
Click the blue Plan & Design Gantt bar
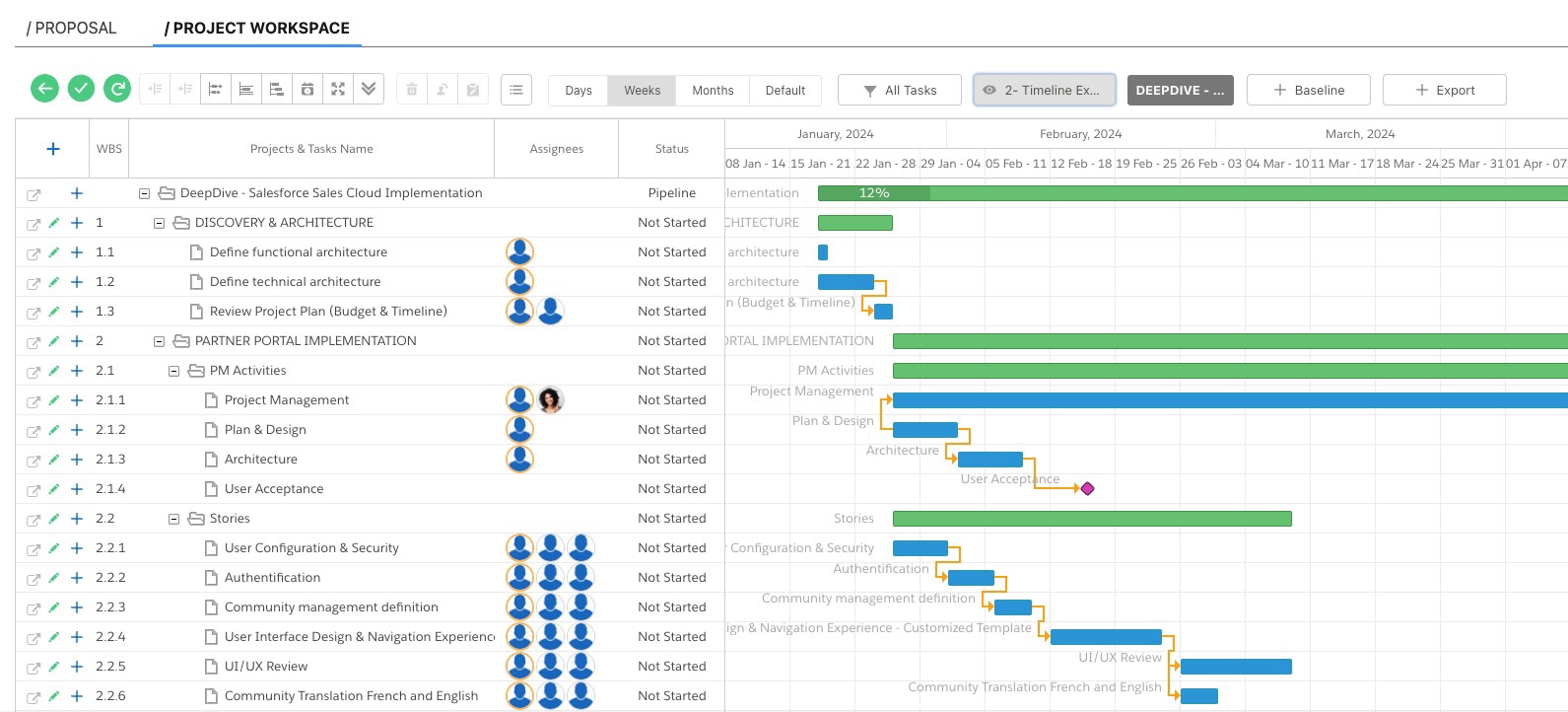pyautogui.click(x=925, y=430)
